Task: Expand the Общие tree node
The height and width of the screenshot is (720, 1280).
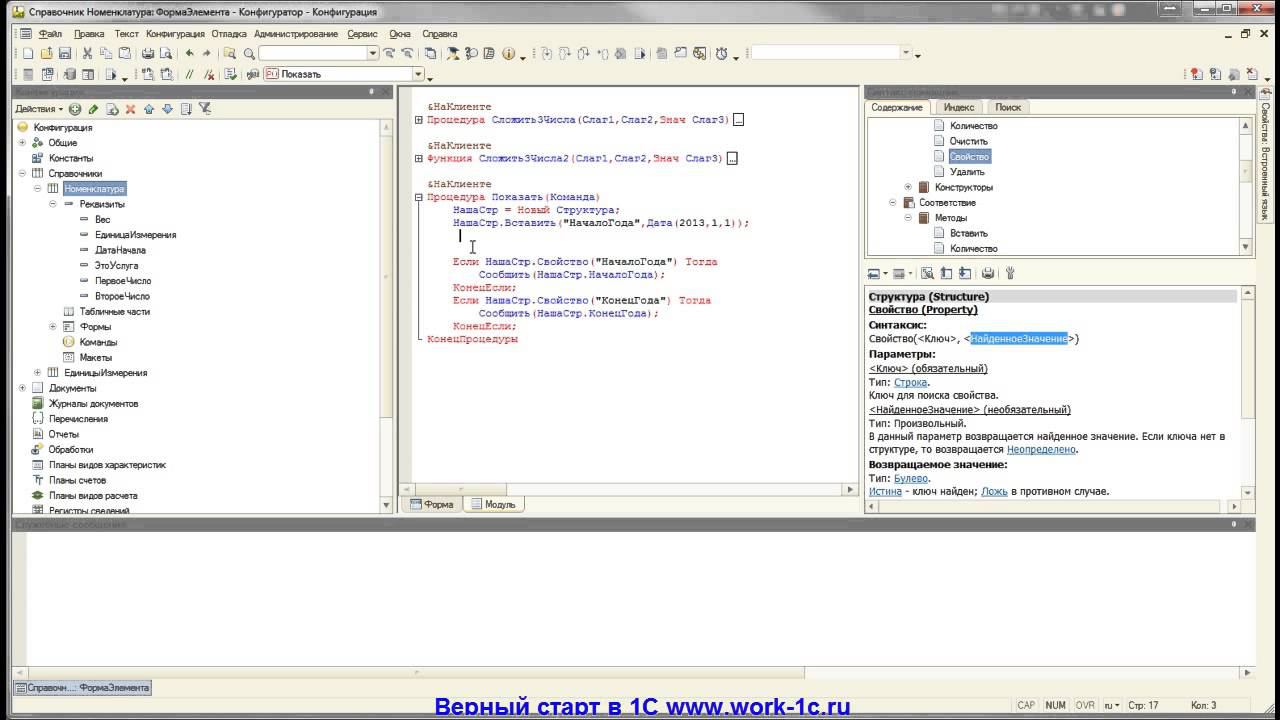Action: (22, 143)
